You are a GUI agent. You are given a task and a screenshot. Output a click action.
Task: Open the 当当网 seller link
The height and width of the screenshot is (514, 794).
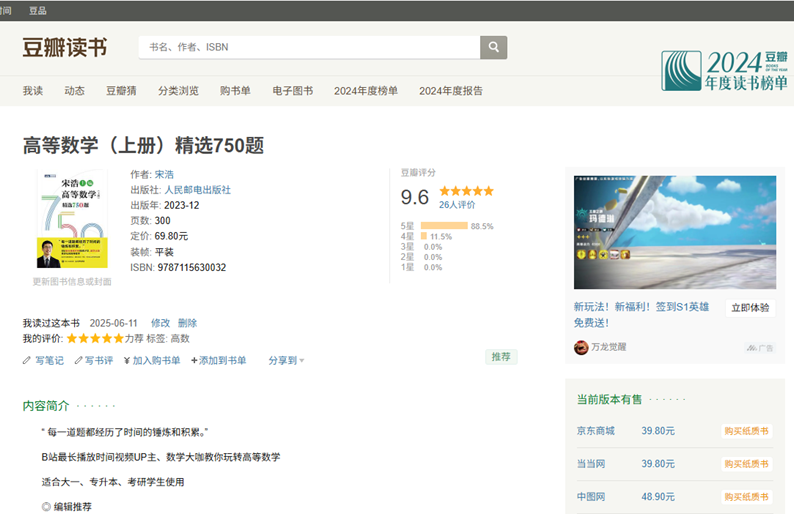591,464
